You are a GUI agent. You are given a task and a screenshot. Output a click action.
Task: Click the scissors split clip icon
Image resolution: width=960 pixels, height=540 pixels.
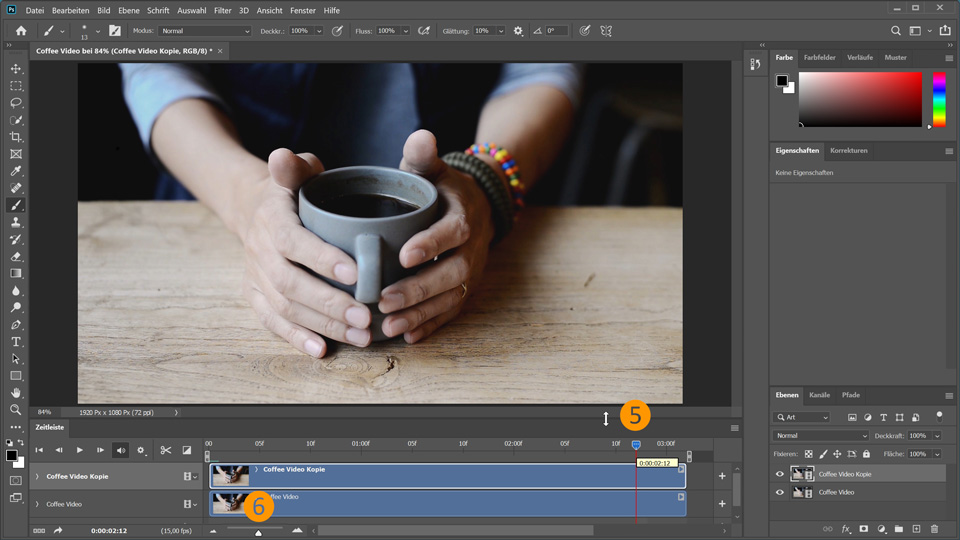(166, 450)
